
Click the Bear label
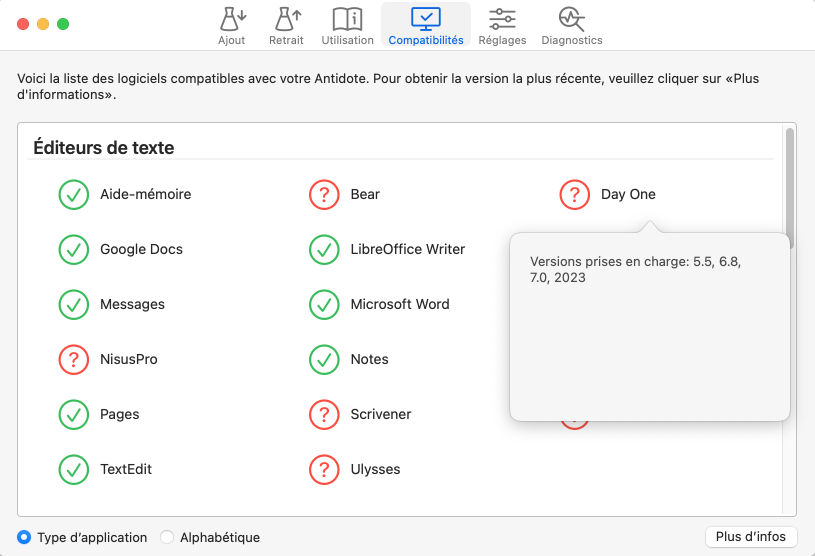pos(365,194)
